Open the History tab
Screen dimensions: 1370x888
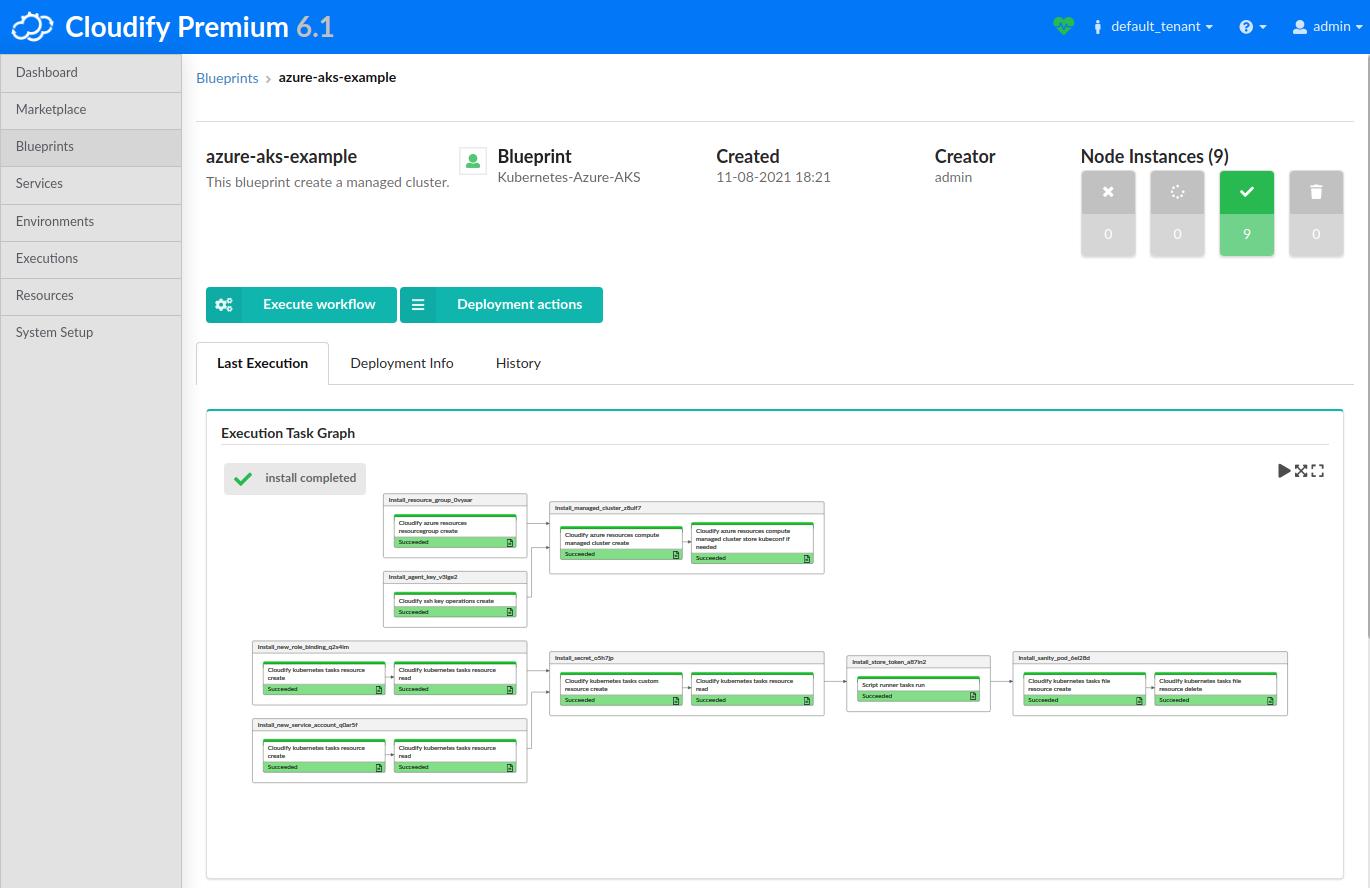518,363
